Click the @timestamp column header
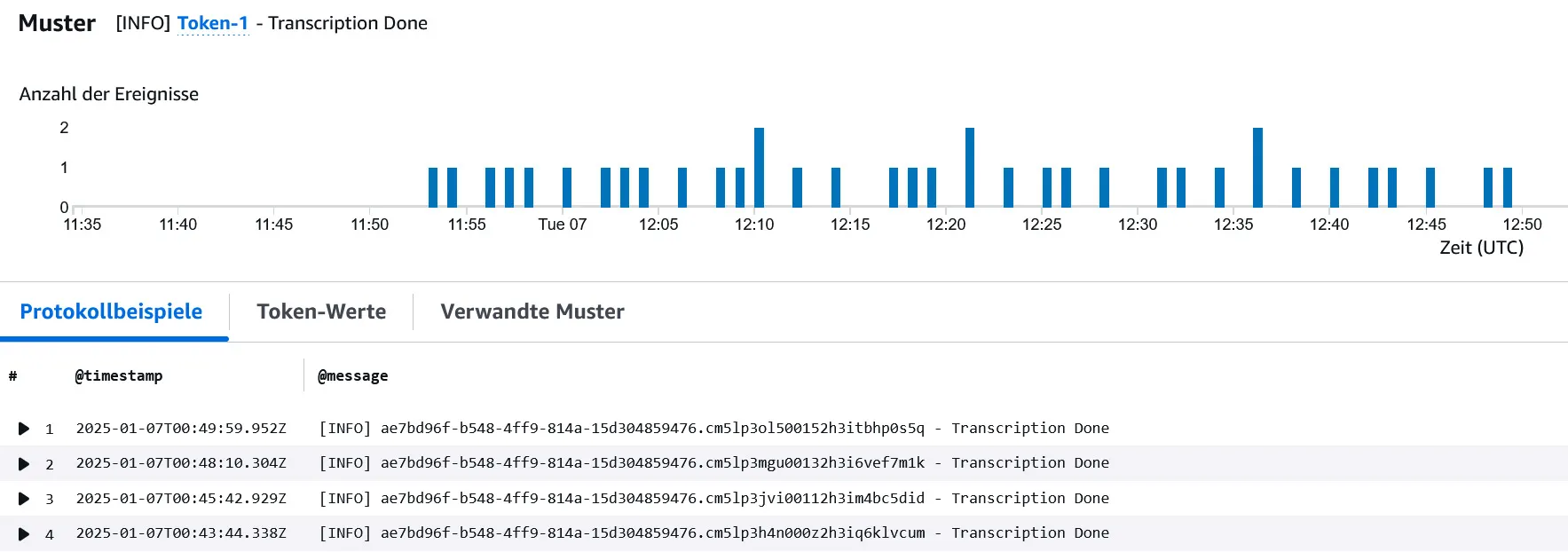The height and width of the screenshot is (552, 1568). coord(118,375)
